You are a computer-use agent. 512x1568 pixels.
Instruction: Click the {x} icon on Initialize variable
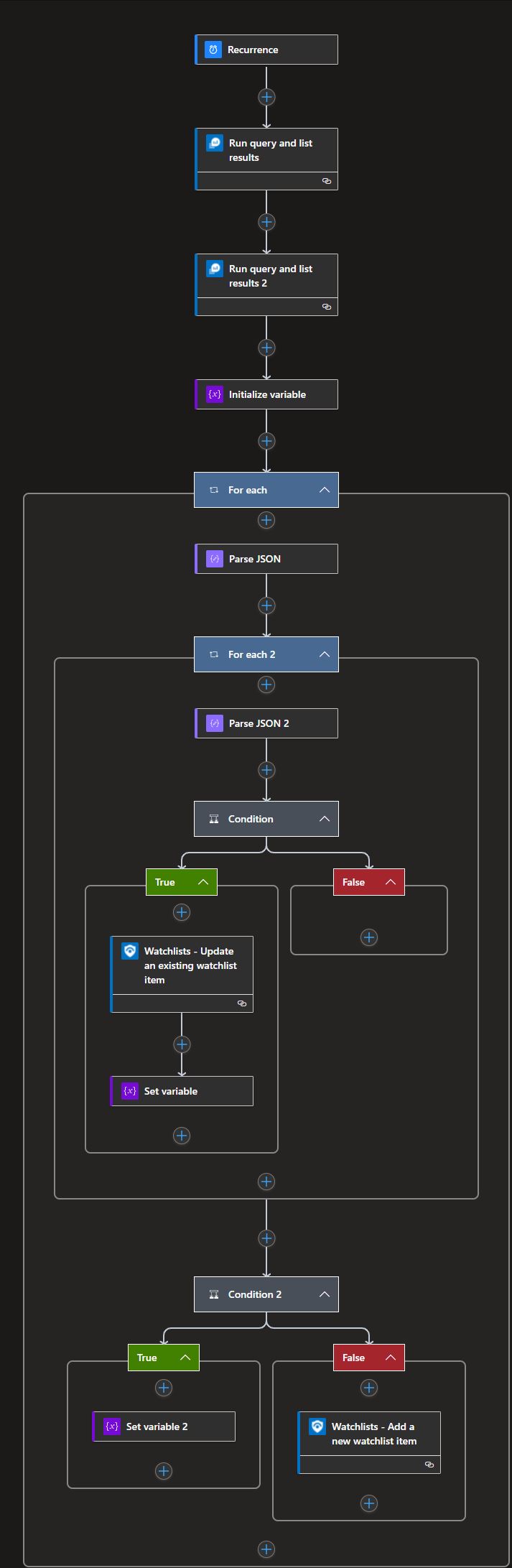pos(214,394)
